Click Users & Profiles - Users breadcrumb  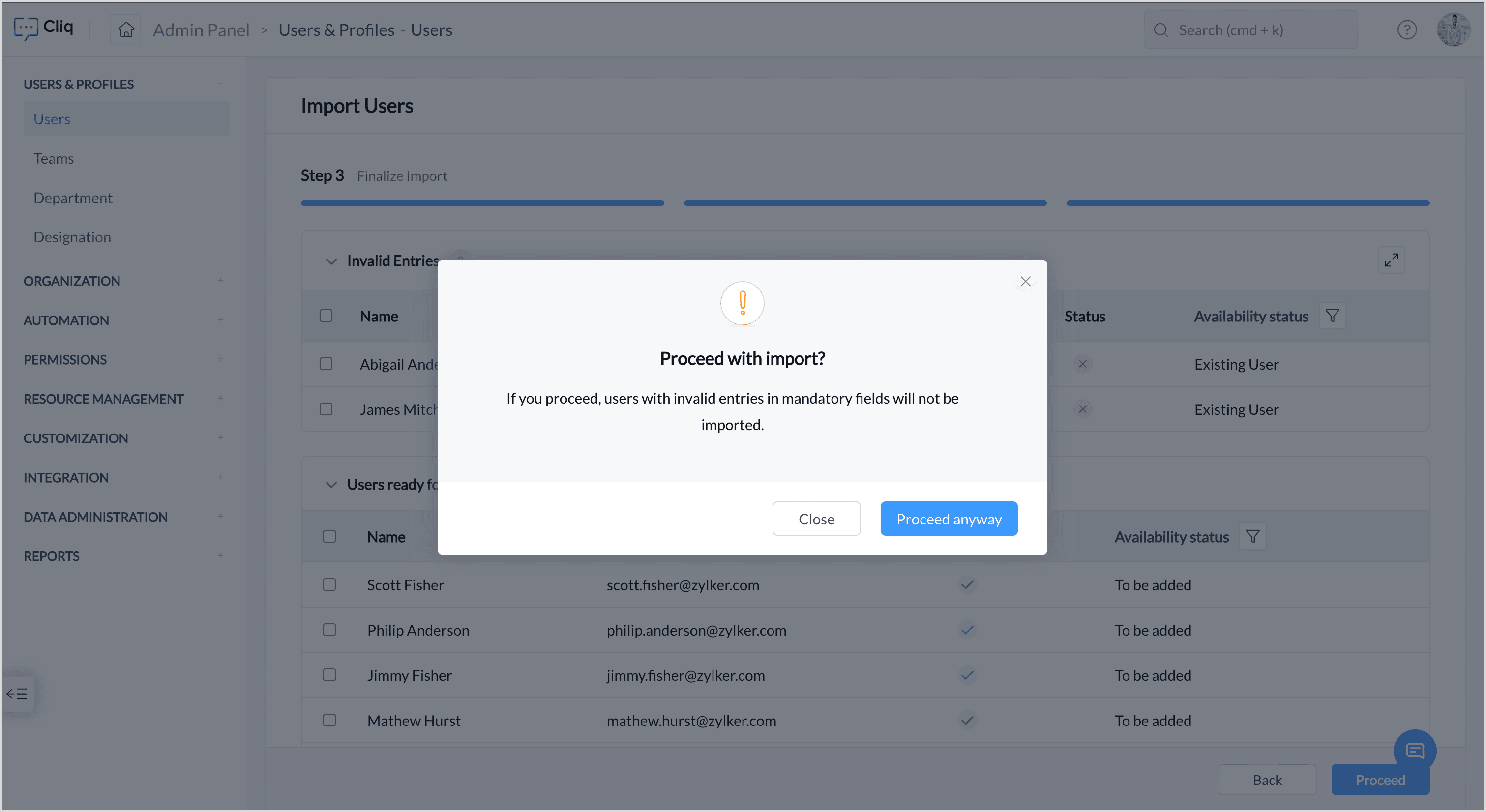click(365, 30)
